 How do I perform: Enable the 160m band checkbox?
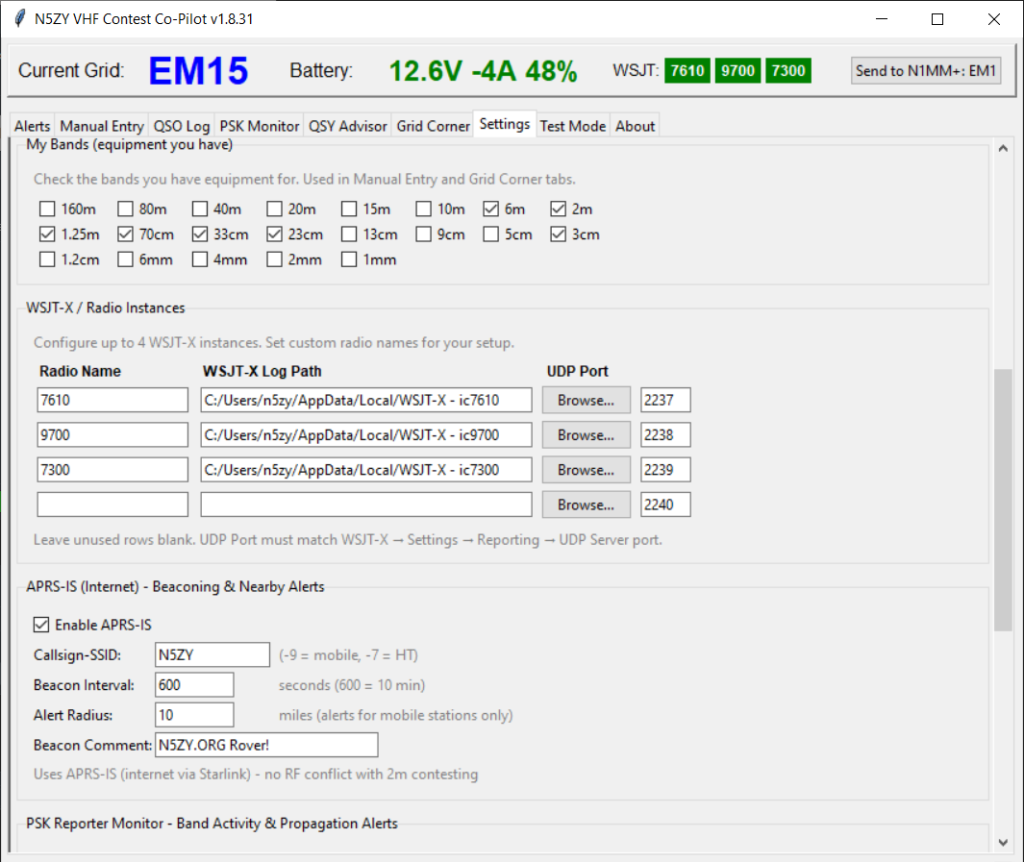pos(47,210)
